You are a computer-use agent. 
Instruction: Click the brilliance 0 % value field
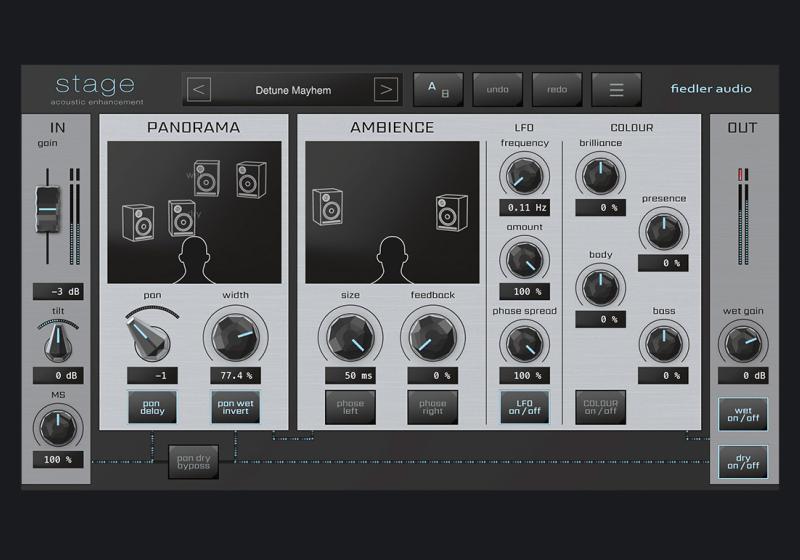(x=601, y=208)
